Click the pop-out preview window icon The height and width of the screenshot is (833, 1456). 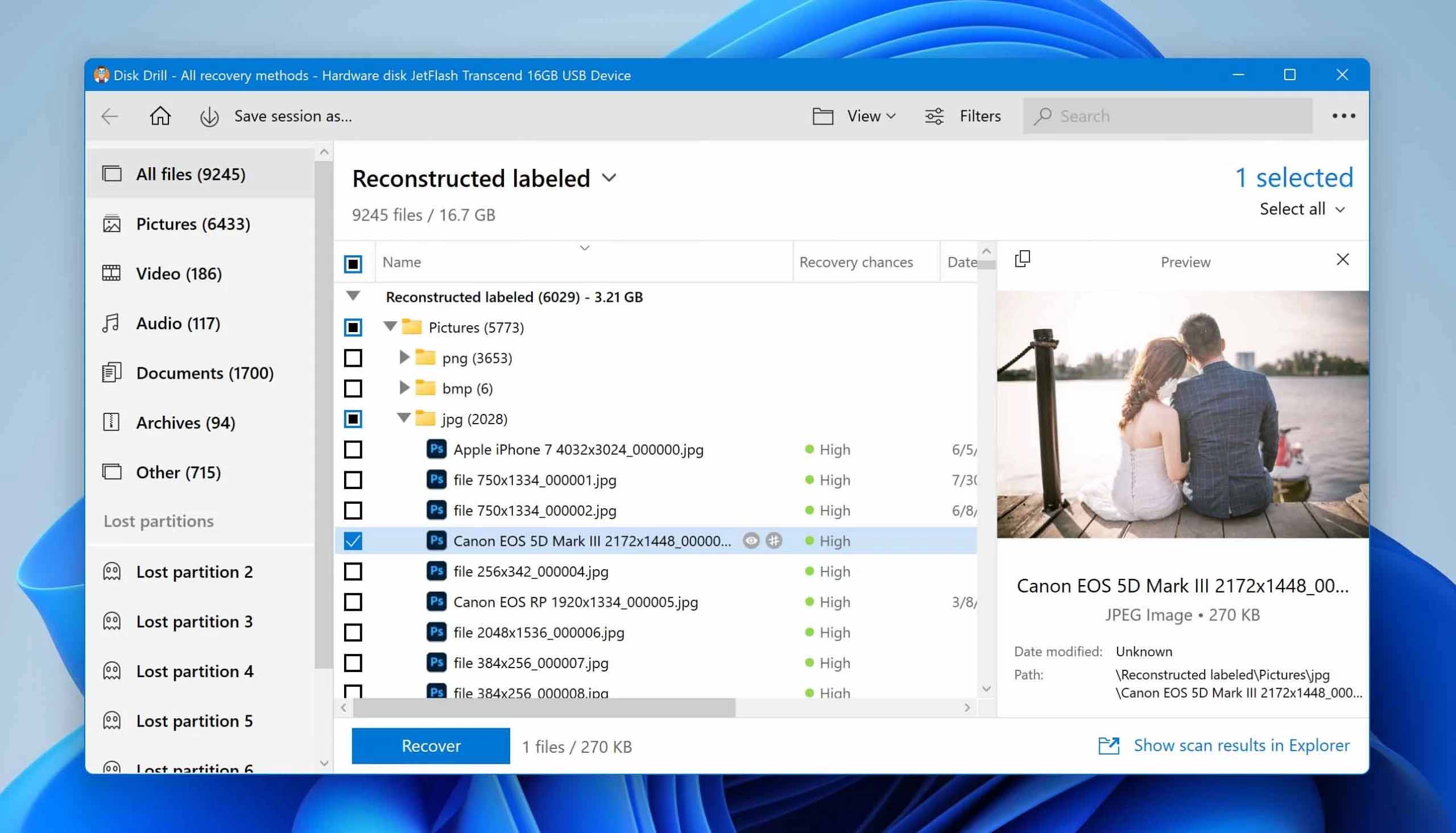pos(1023,259)
